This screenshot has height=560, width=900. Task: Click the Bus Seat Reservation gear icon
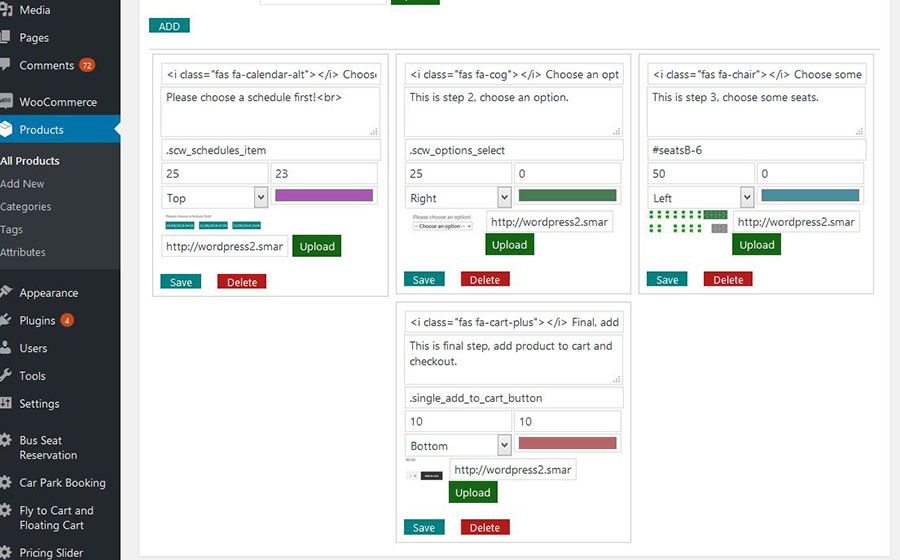tap(5, 440)
